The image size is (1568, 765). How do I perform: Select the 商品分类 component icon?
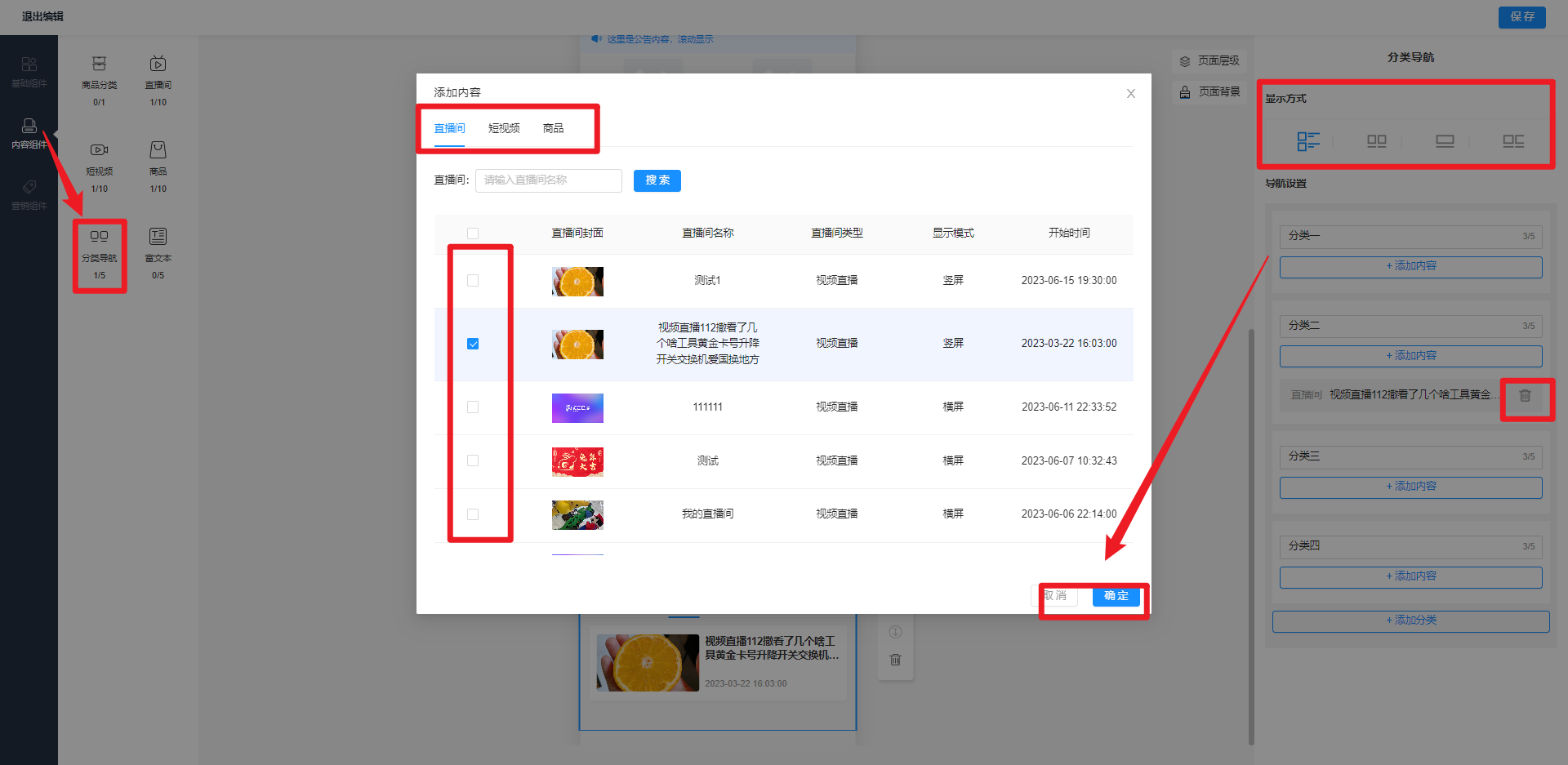99,64
